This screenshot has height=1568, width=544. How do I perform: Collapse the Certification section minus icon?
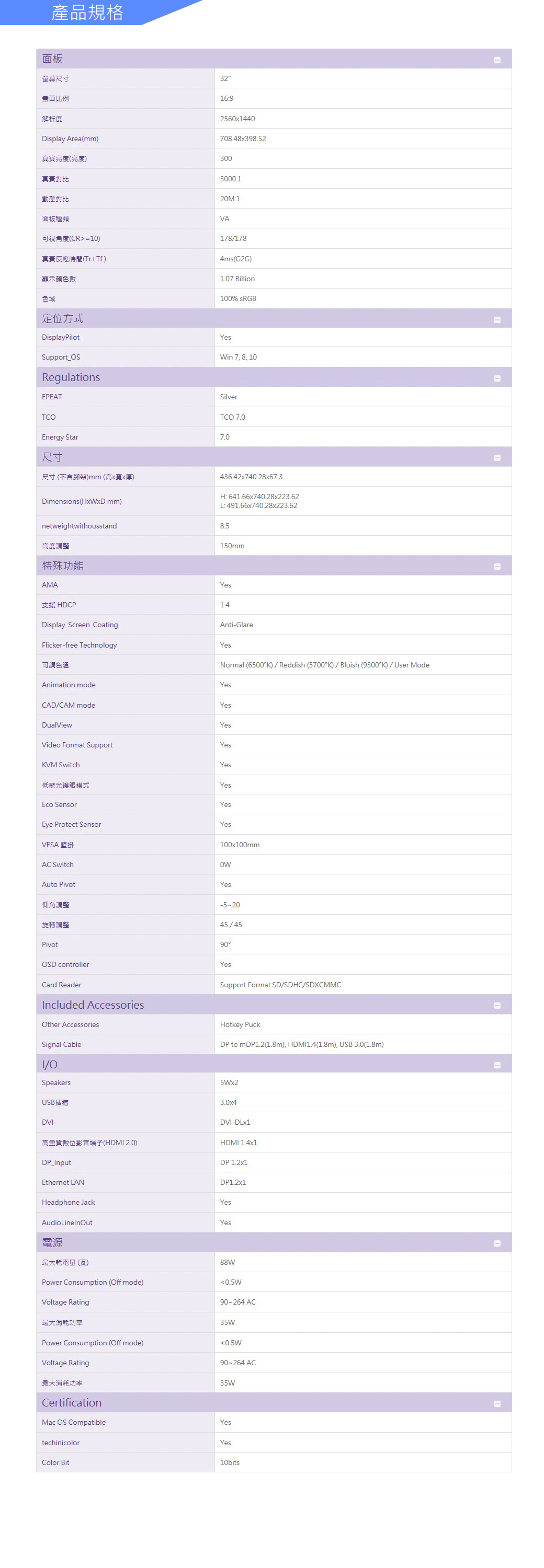(496, 1404)
